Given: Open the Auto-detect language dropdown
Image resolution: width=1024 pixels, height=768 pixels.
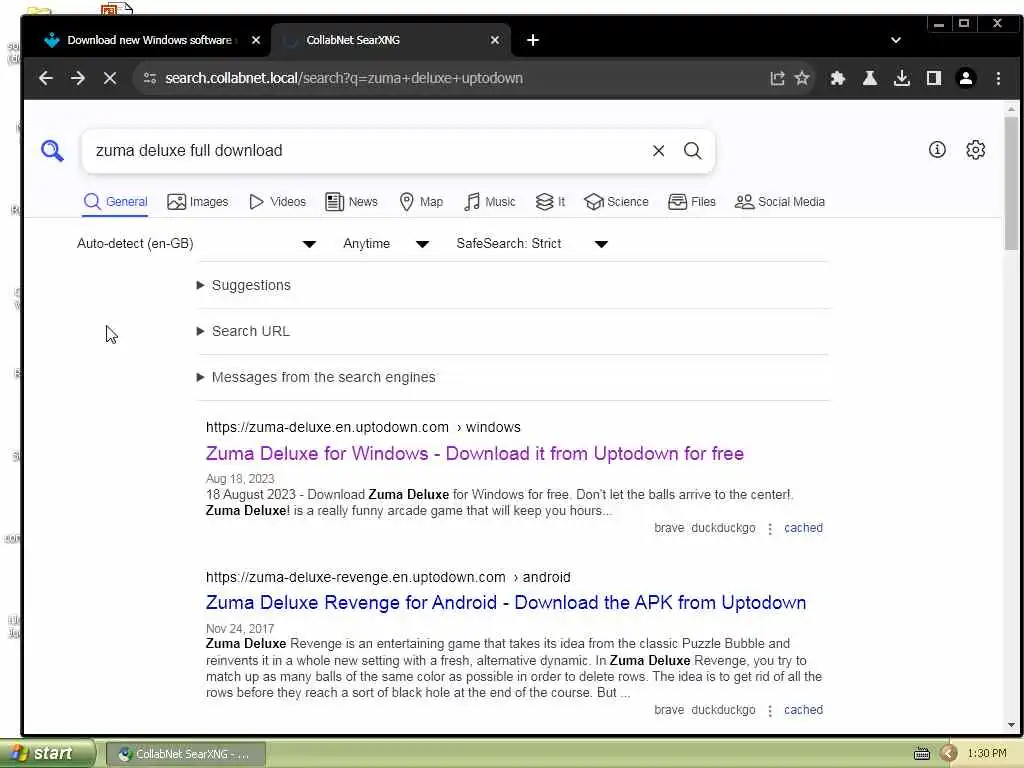Looking at the screenshot, I should coord(197,244).
